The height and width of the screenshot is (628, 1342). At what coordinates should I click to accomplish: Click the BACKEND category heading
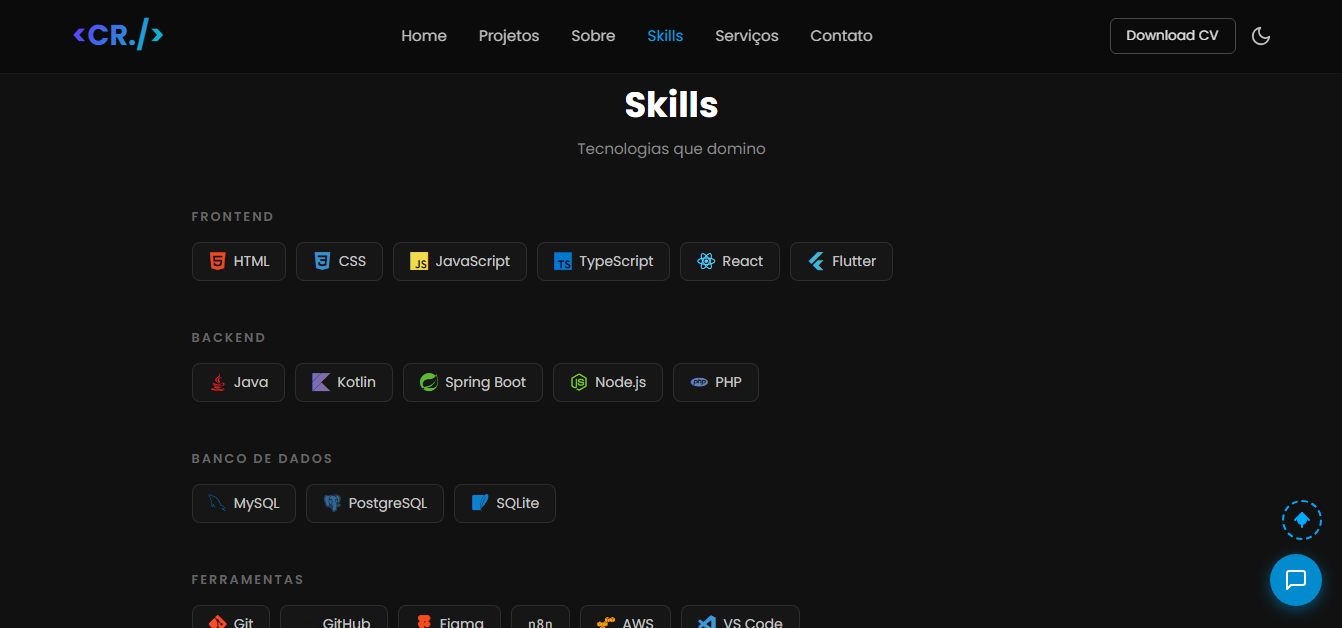click(x=229, y=338)
